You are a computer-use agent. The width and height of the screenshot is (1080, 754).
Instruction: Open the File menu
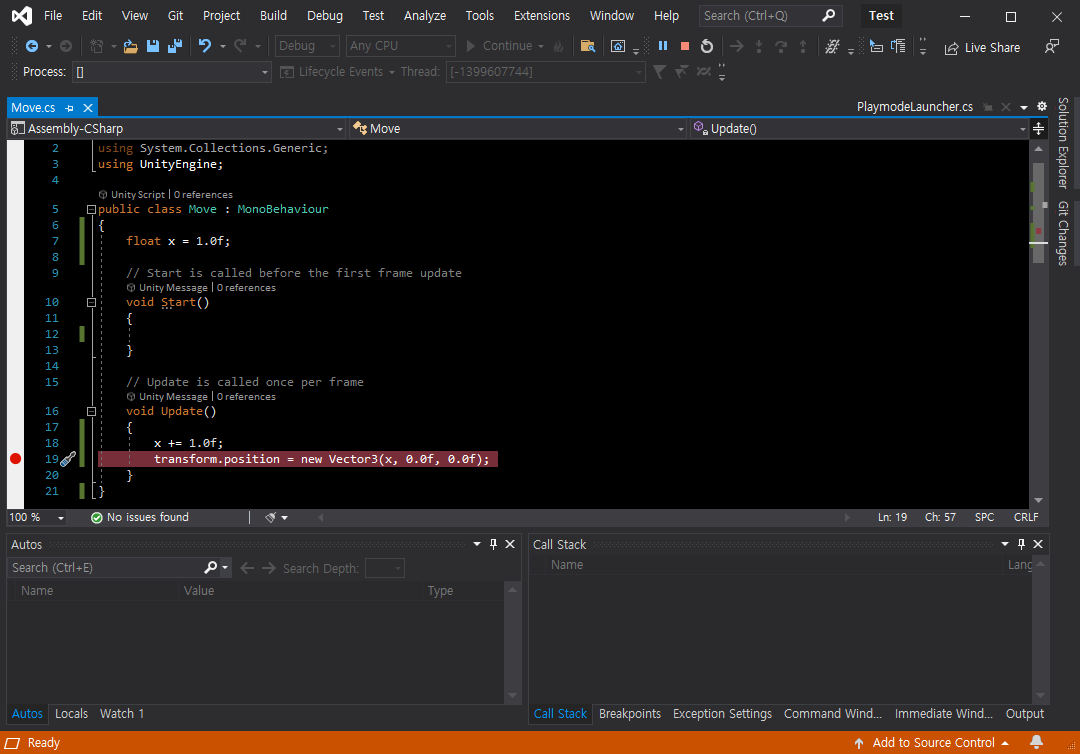[53, 15]
